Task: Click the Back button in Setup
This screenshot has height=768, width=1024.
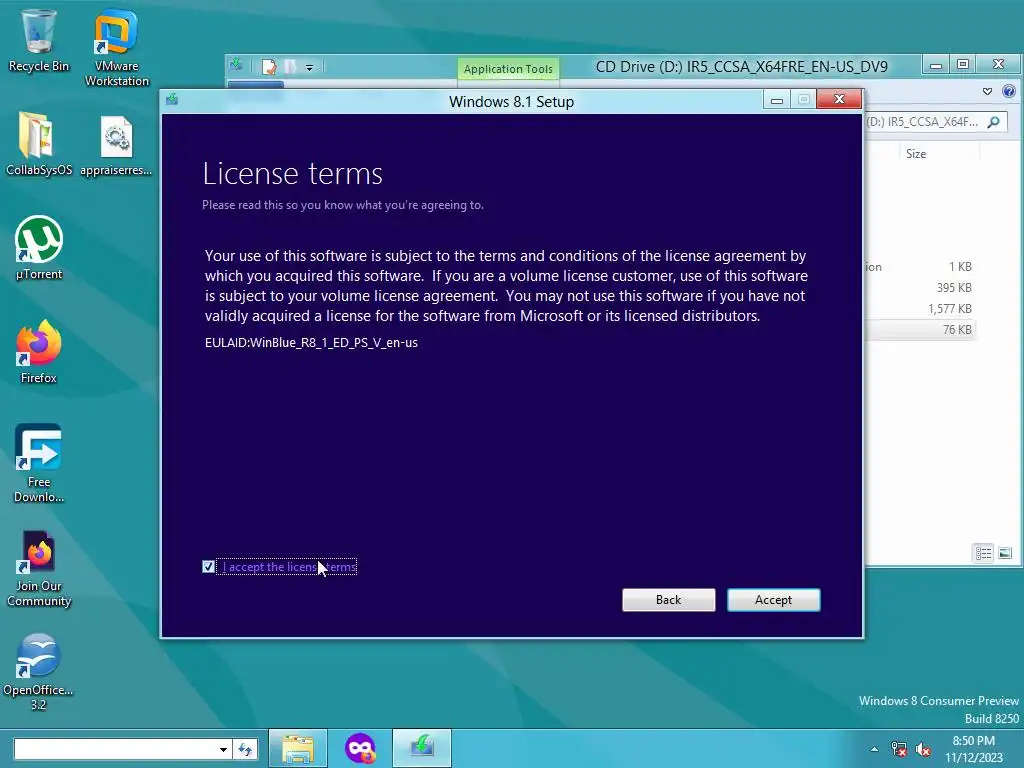Action: (x=668, y=600)
